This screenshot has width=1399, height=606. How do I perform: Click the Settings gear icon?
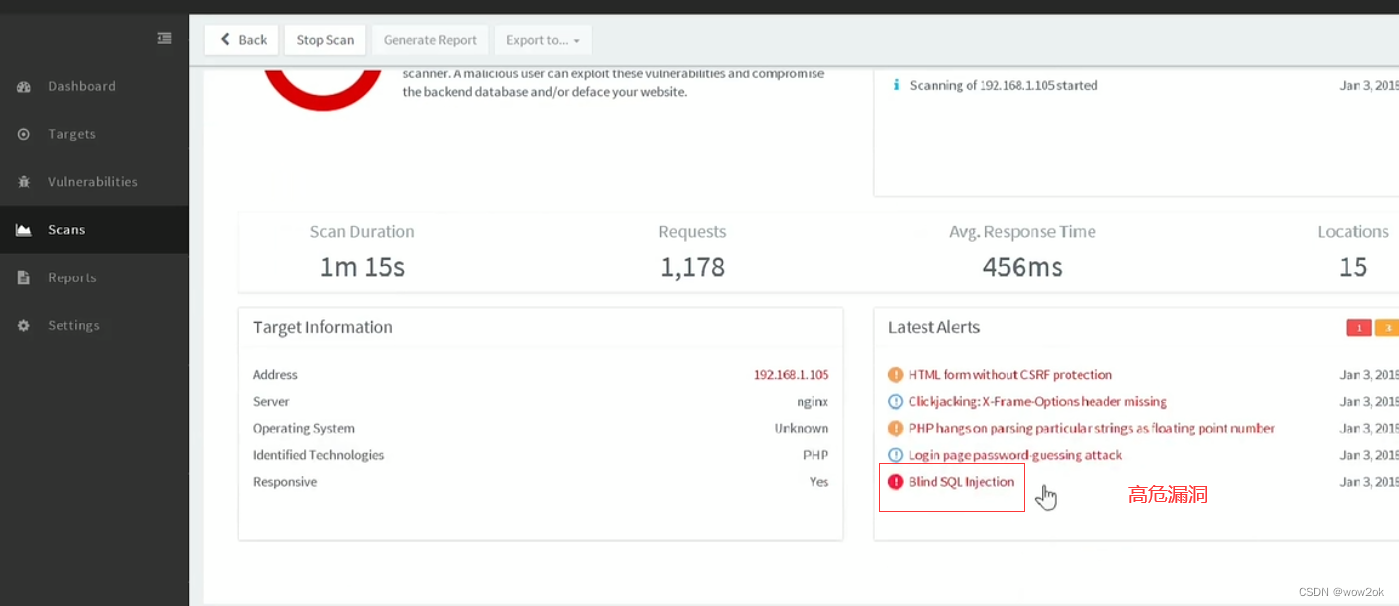click(x=24, y=326)
